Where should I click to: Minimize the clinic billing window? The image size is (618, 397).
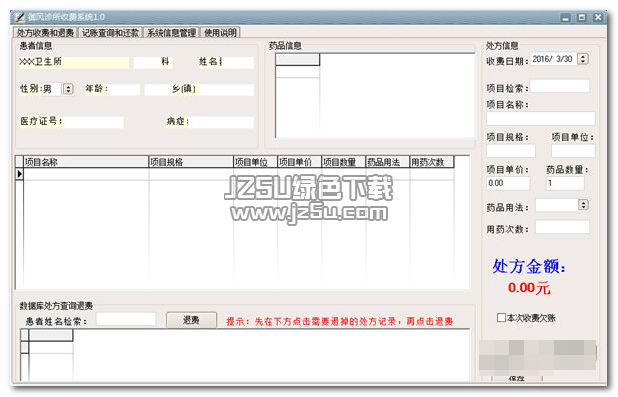coord(566,17)
